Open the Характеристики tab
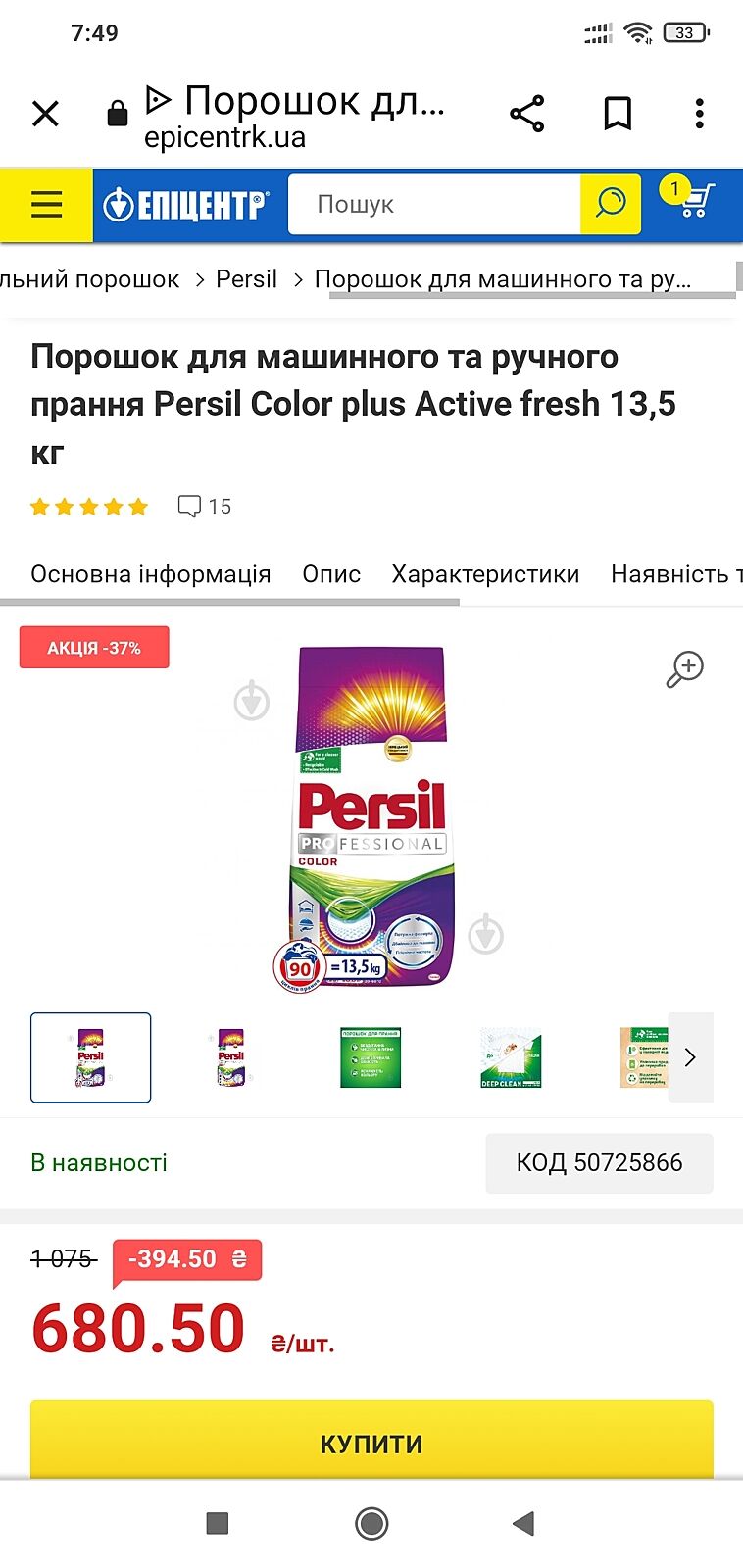The width and height of the screenshot is (743, 1568). pyautogui.click(x=485, y=574)
